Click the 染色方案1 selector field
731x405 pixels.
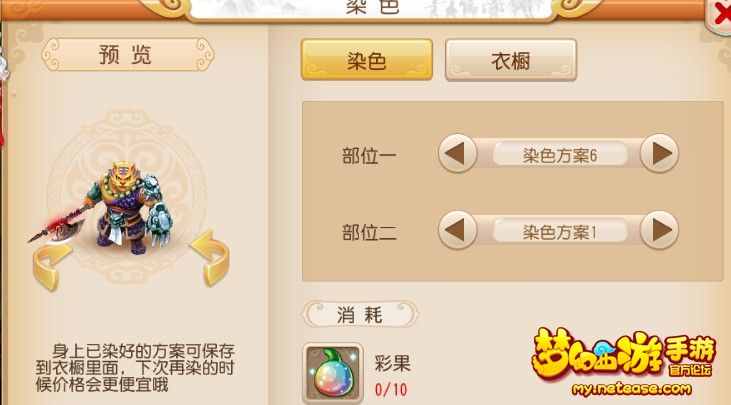pos(559,232)
